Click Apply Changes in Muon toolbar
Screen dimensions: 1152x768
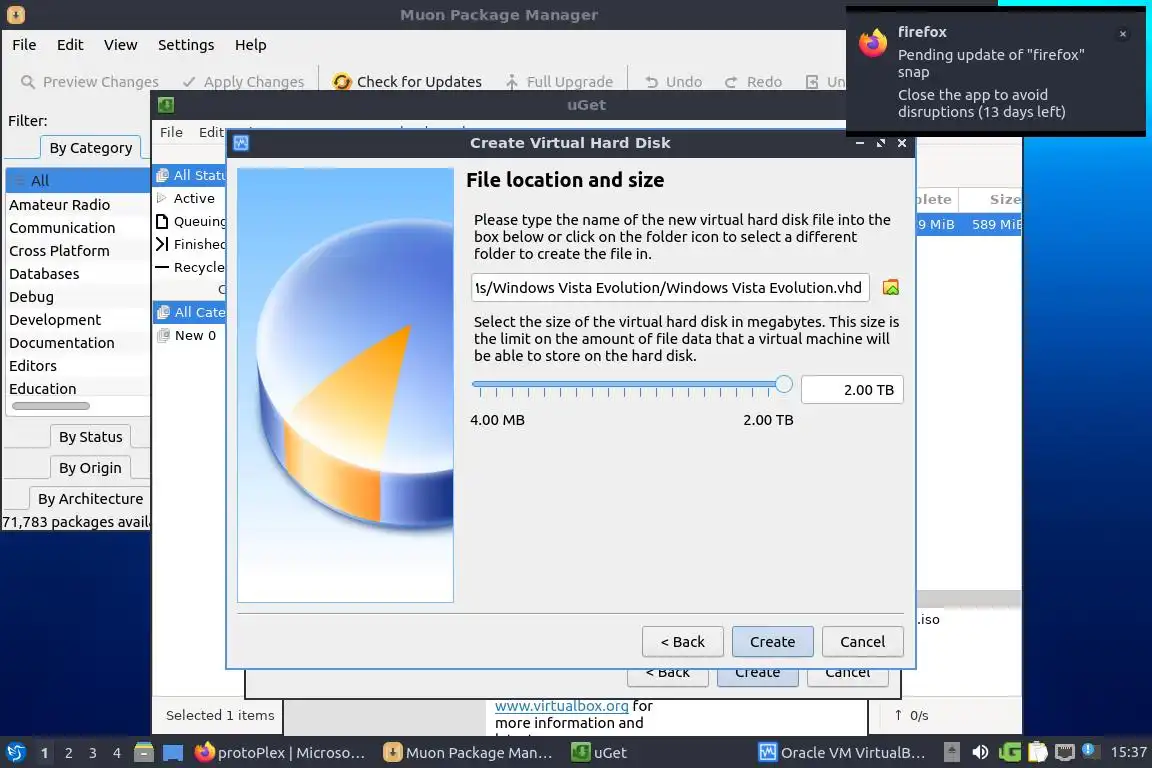coord(243,82)
